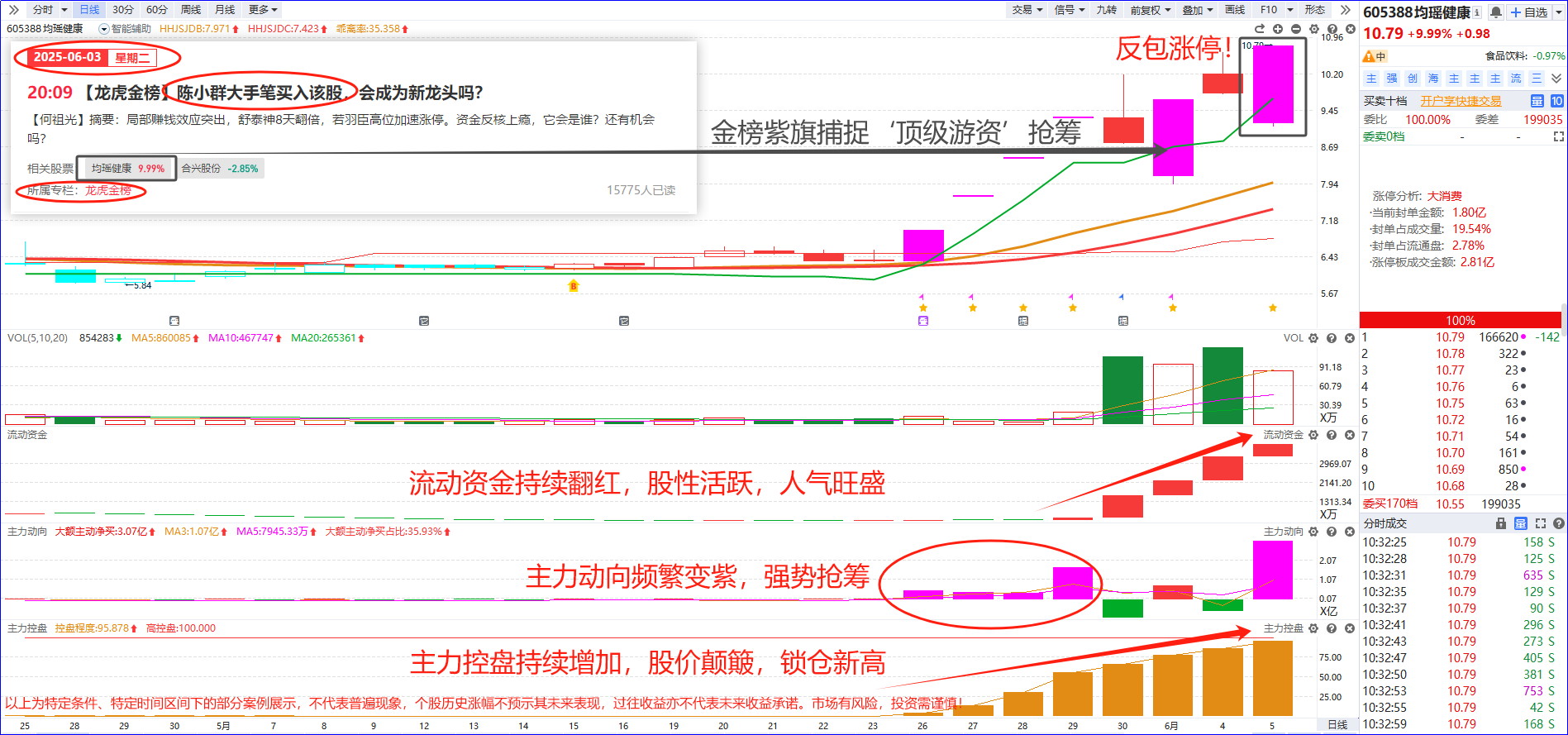Open VOL panel help icon
1568x735 pixels.
(1332, 338)
